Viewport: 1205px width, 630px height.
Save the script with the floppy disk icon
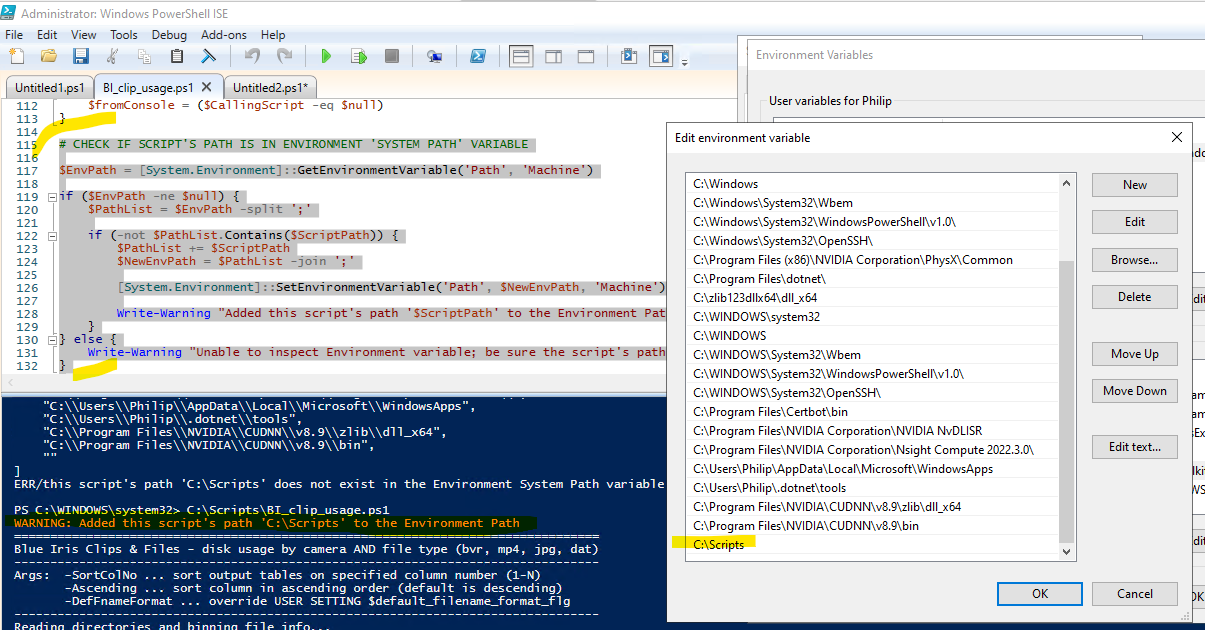click(x=80, y=56)
